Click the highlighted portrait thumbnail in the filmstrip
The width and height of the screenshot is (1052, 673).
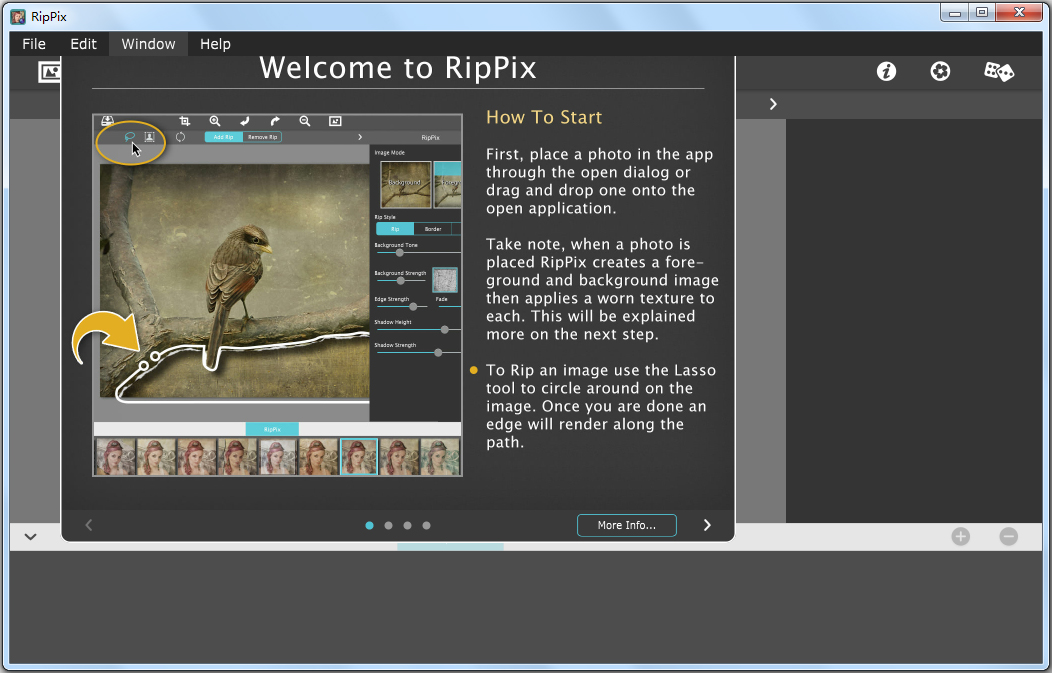[359, 455]
